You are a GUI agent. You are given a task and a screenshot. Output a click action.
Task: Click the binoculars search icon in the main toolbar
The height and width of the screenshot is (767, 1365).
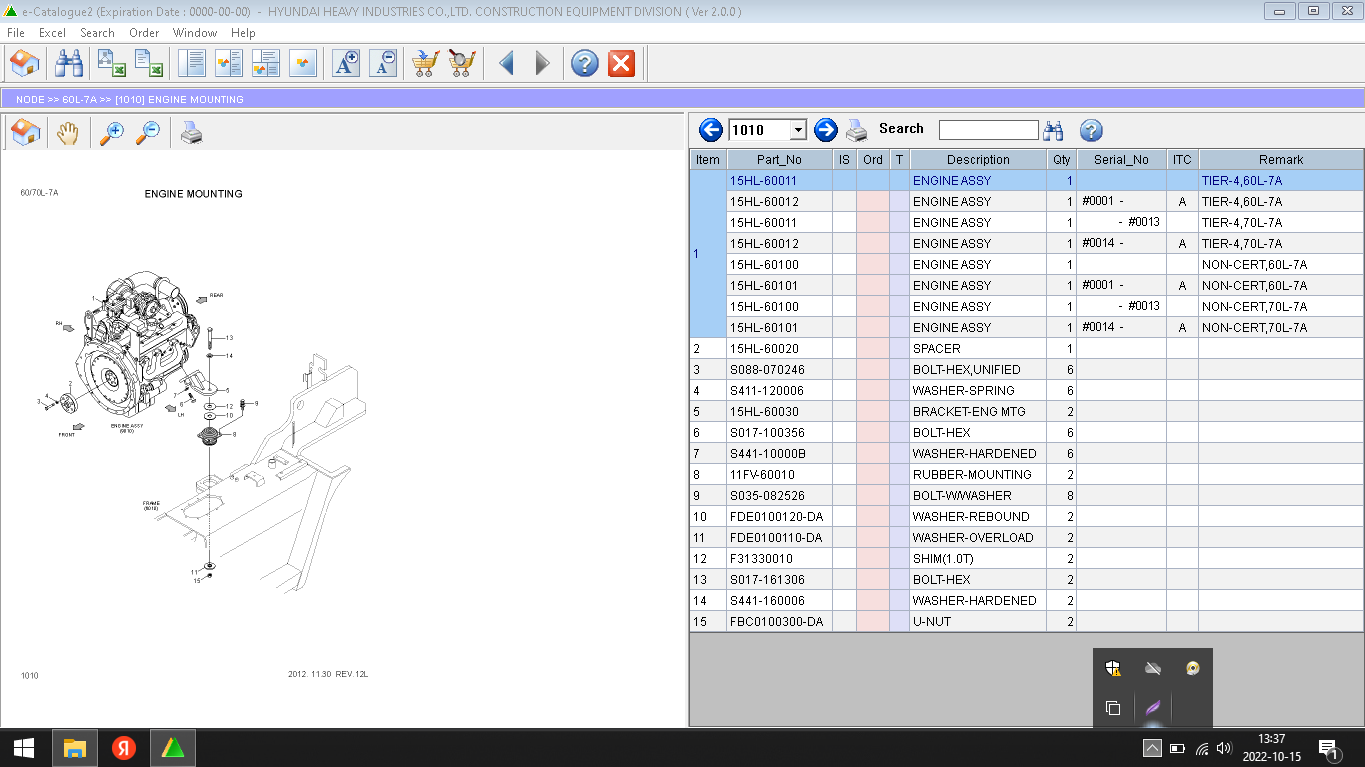(69, 64)
